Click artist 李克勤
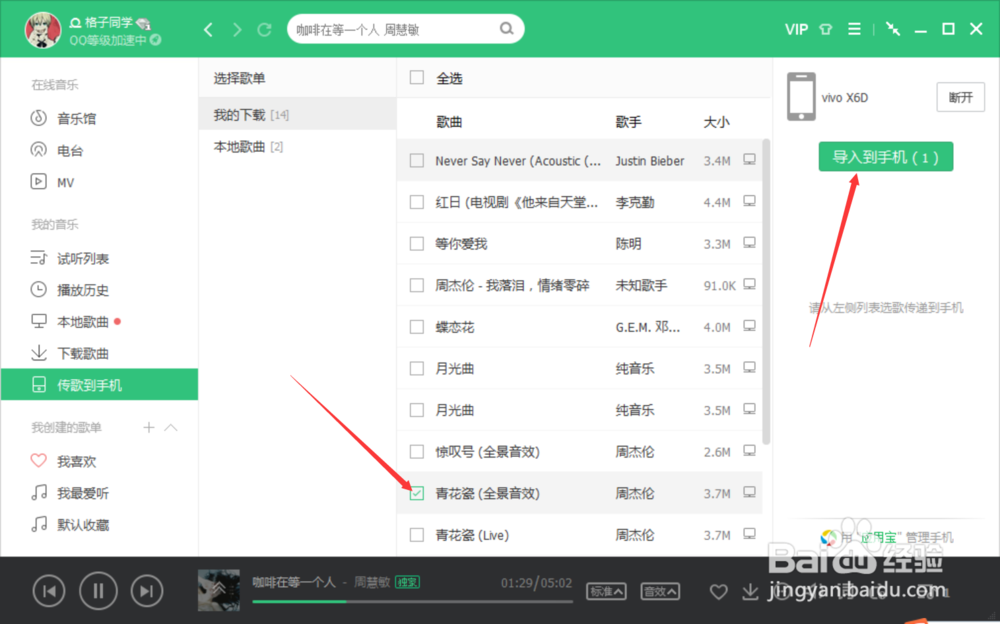 pos(635,203)
